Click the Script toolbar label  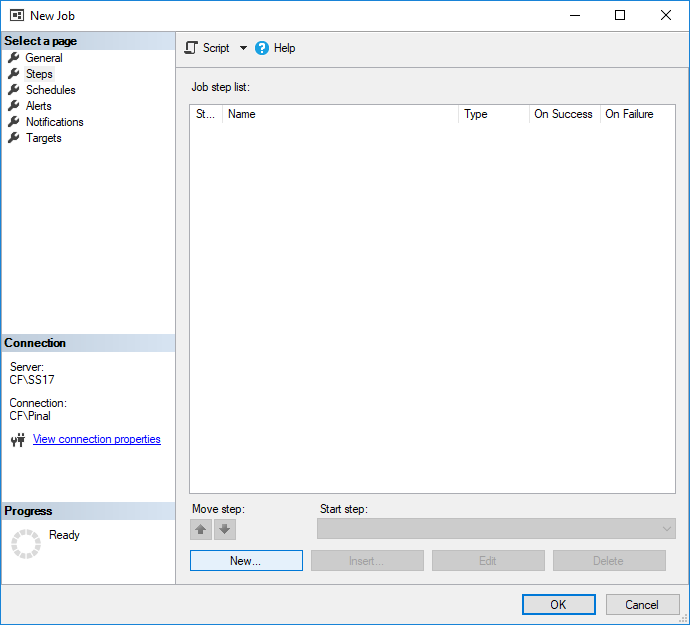pos(216,48)
